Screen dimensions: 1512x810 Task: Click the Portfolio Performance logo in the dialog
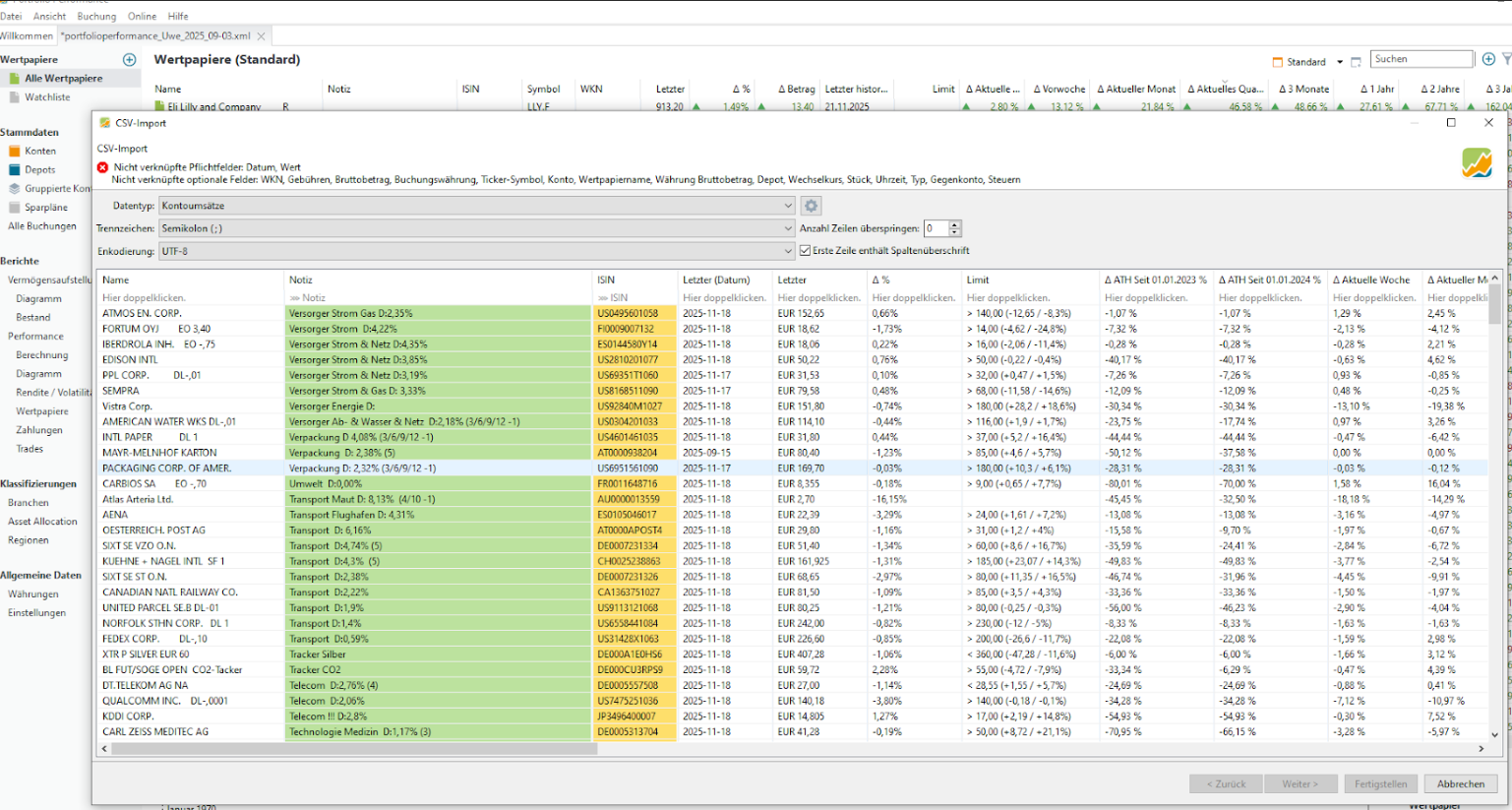pos(1477,163)
